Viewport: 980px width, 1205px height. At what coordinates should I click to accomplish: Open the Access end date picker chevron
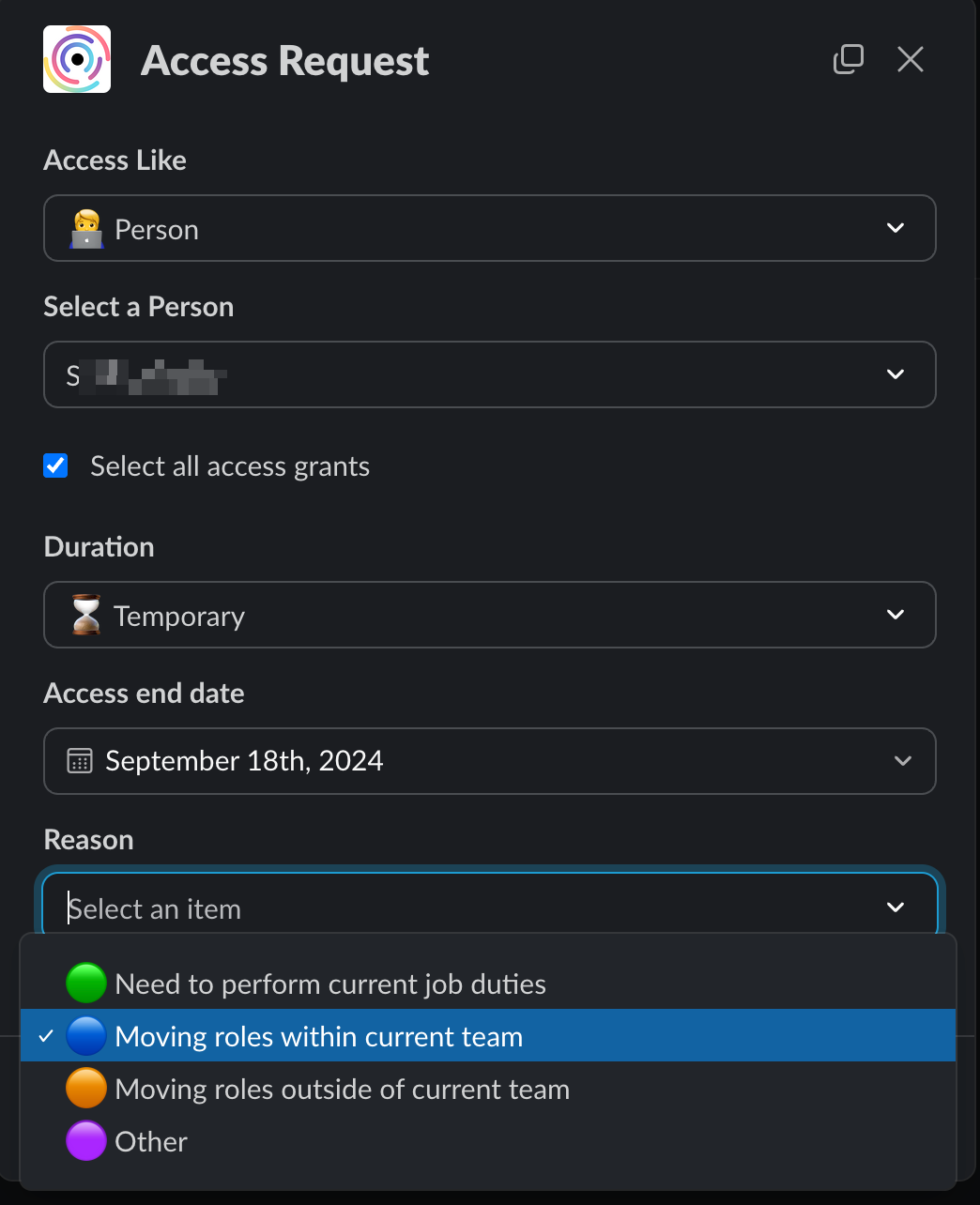coord(902,761)
